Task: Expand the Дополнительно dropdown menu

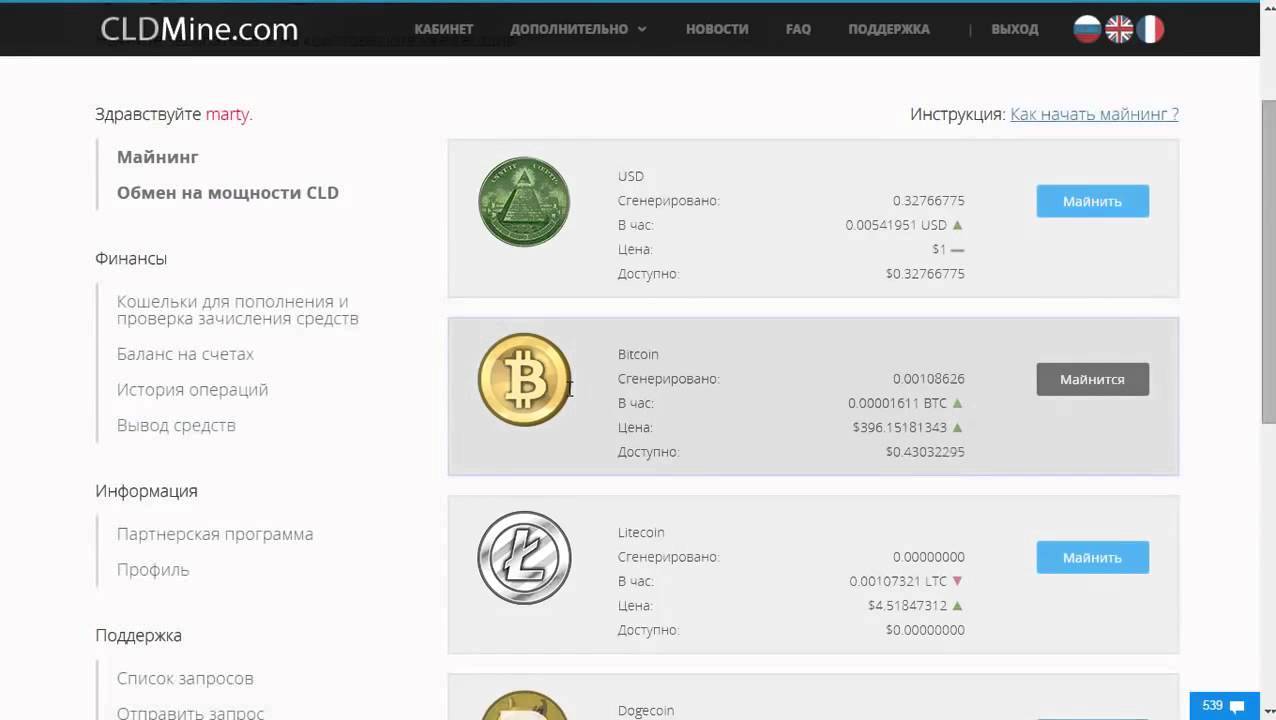Action: coord(578,29)
